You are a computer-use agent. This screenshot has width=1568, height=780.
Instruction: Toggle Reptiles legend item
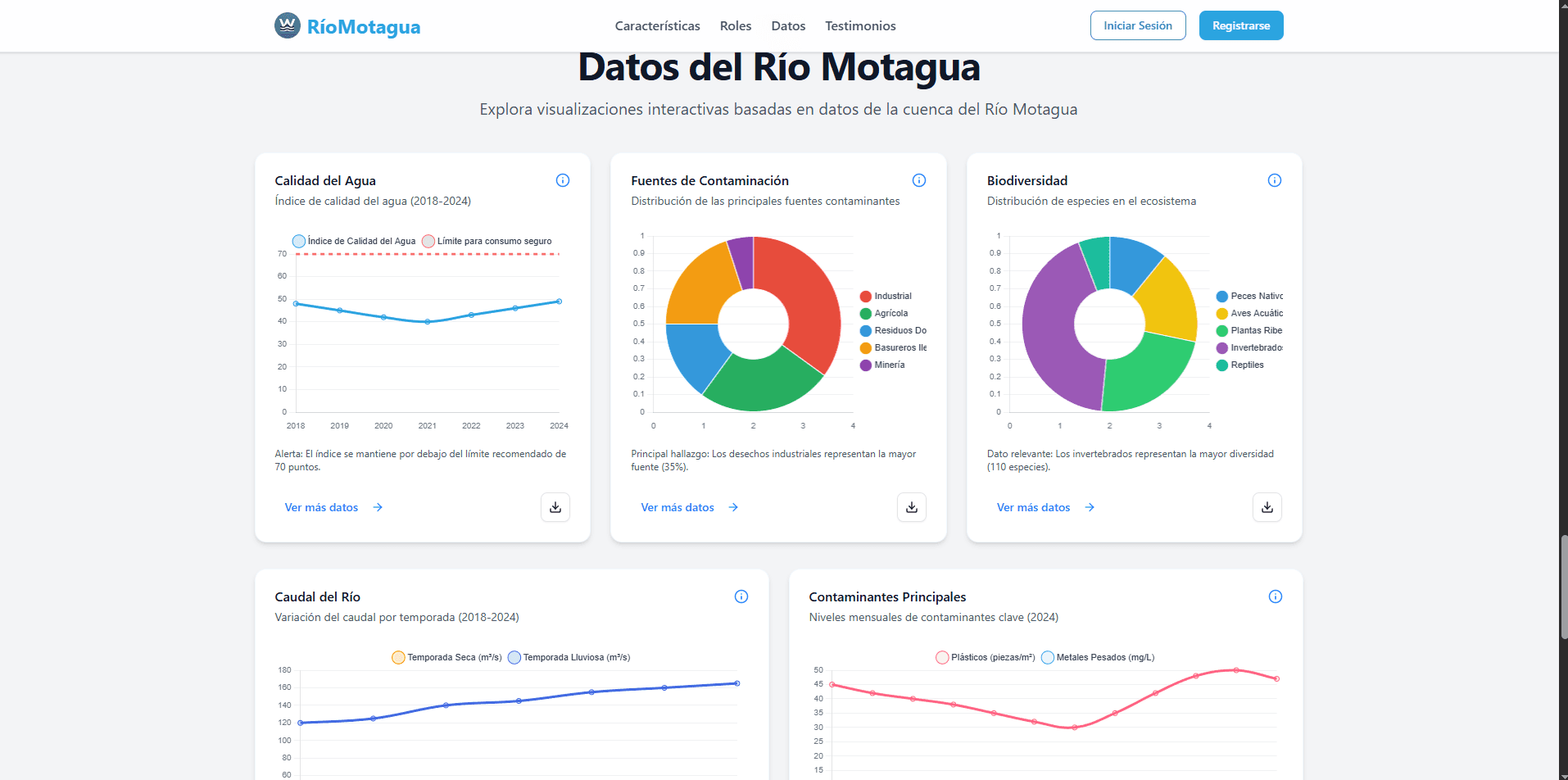pyautogui.click(x=1240, y=365)
